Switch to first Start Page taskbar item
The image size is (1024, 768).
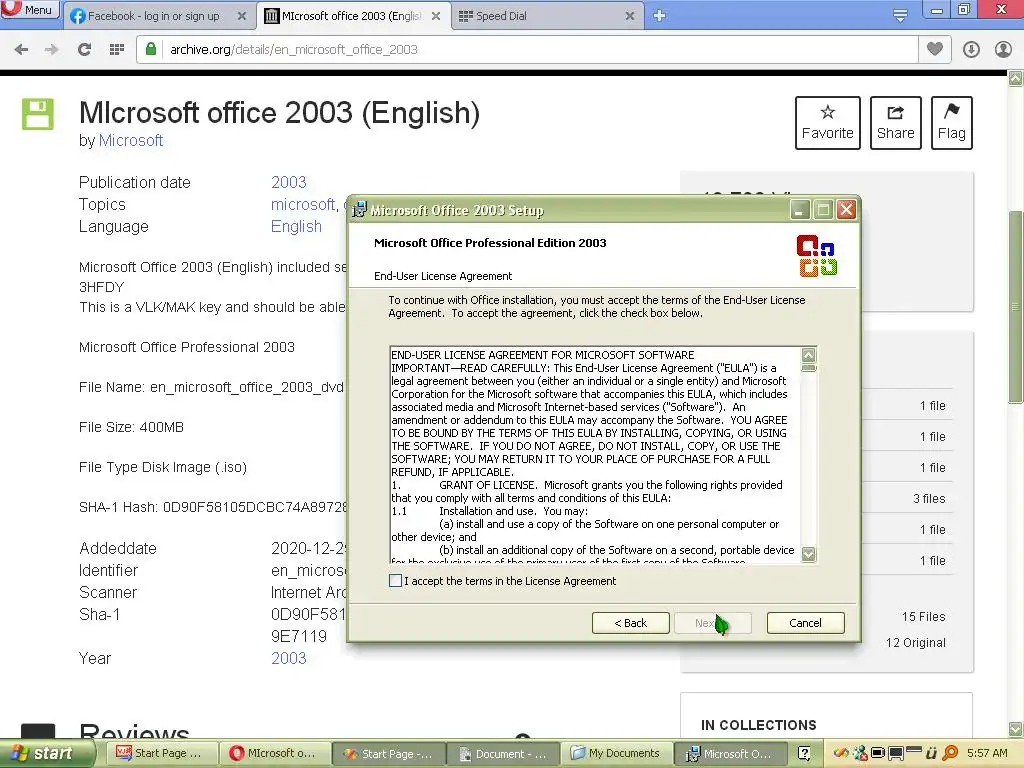(161, 753)
